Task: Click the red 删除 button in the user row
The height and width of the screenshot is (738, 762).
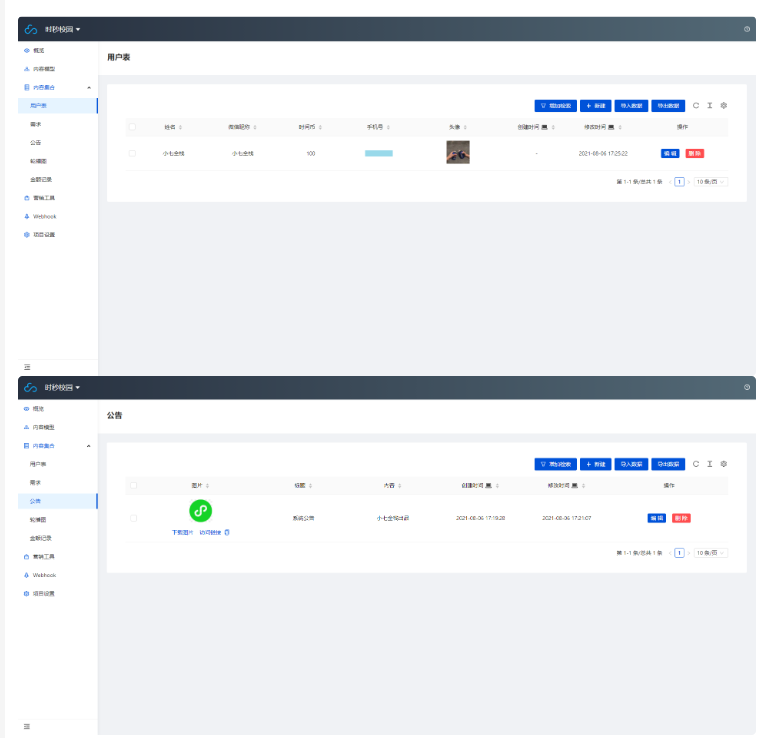Action: point(694,153)
